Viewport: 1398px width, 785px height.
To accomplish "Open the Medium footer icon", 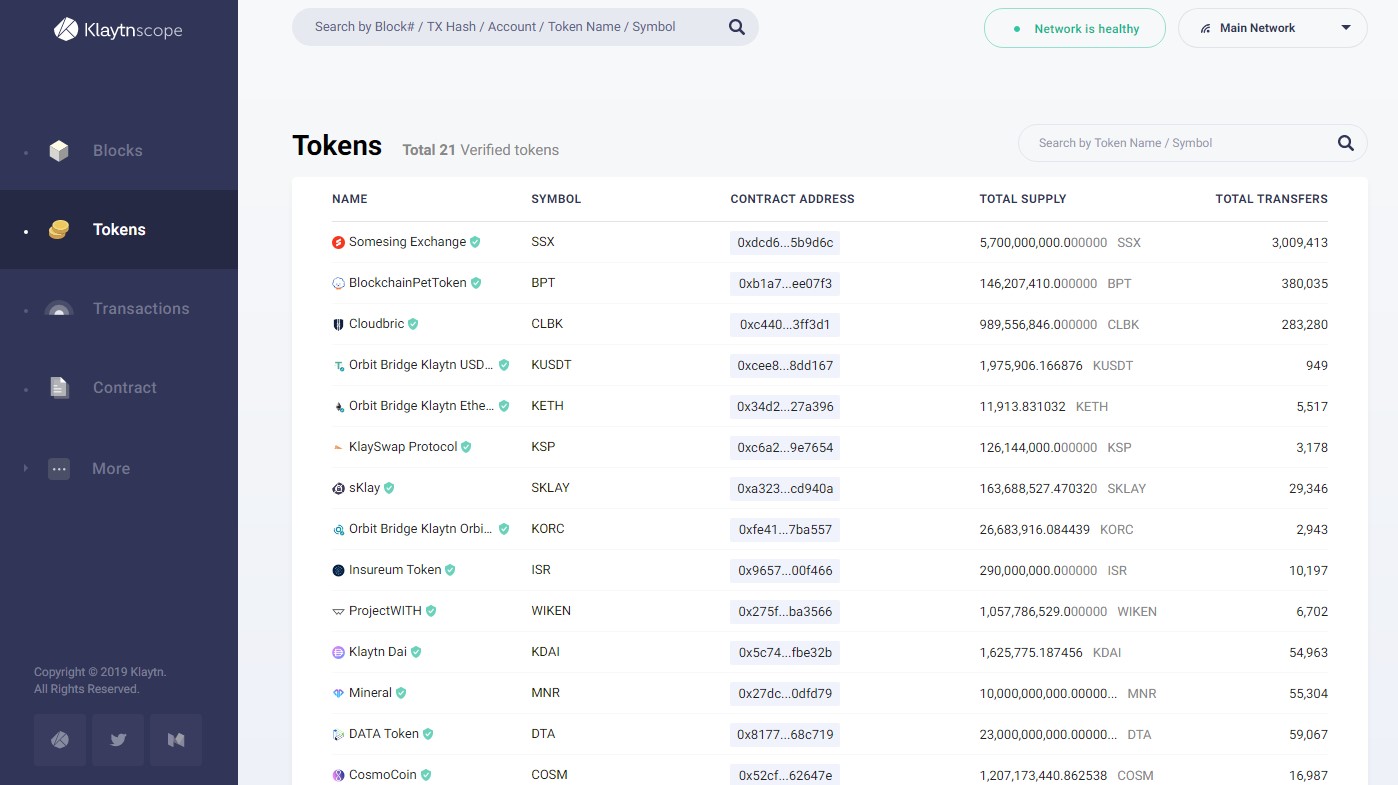I will 176,740.
